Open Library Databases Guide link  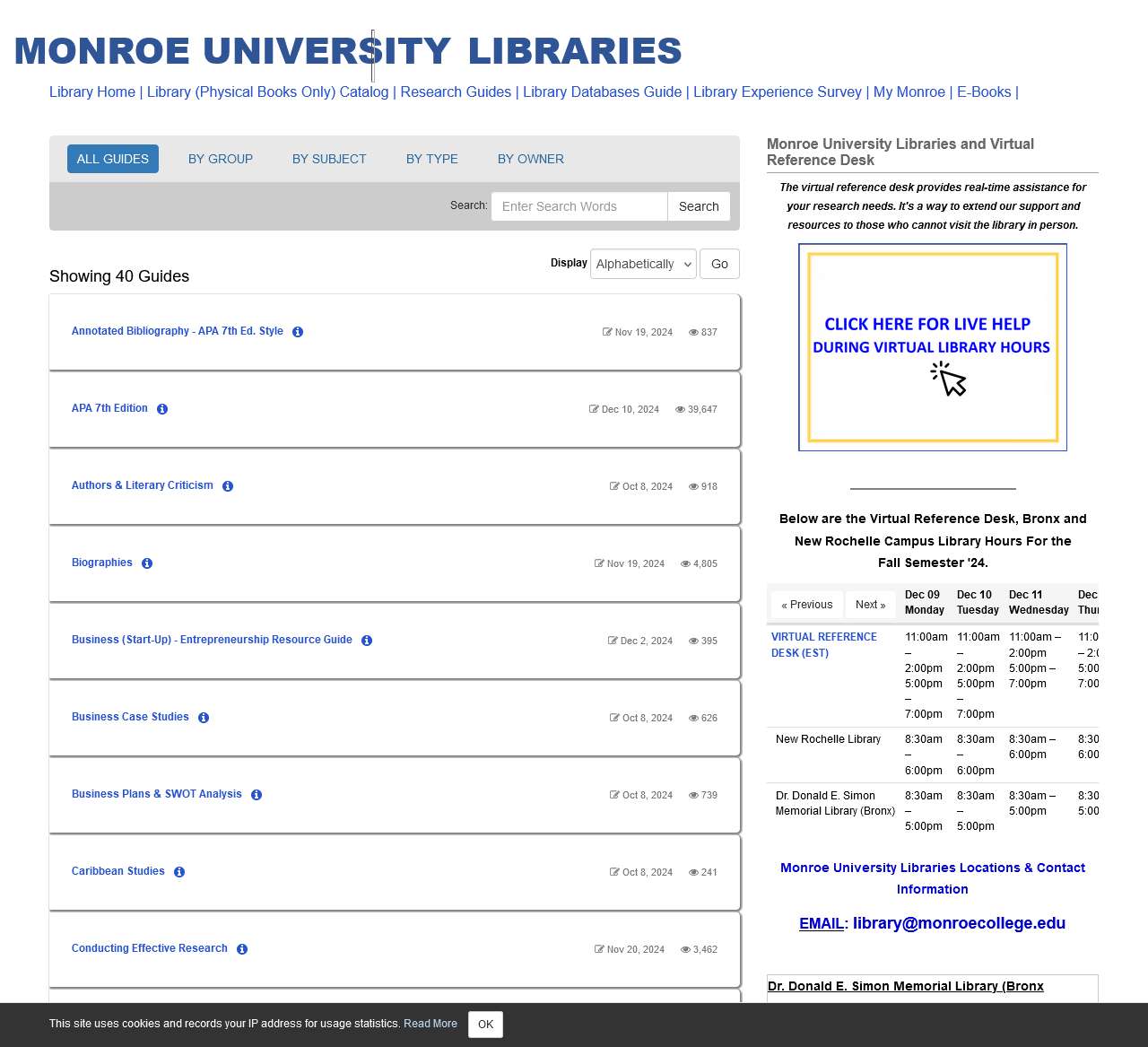coord(603,92)
